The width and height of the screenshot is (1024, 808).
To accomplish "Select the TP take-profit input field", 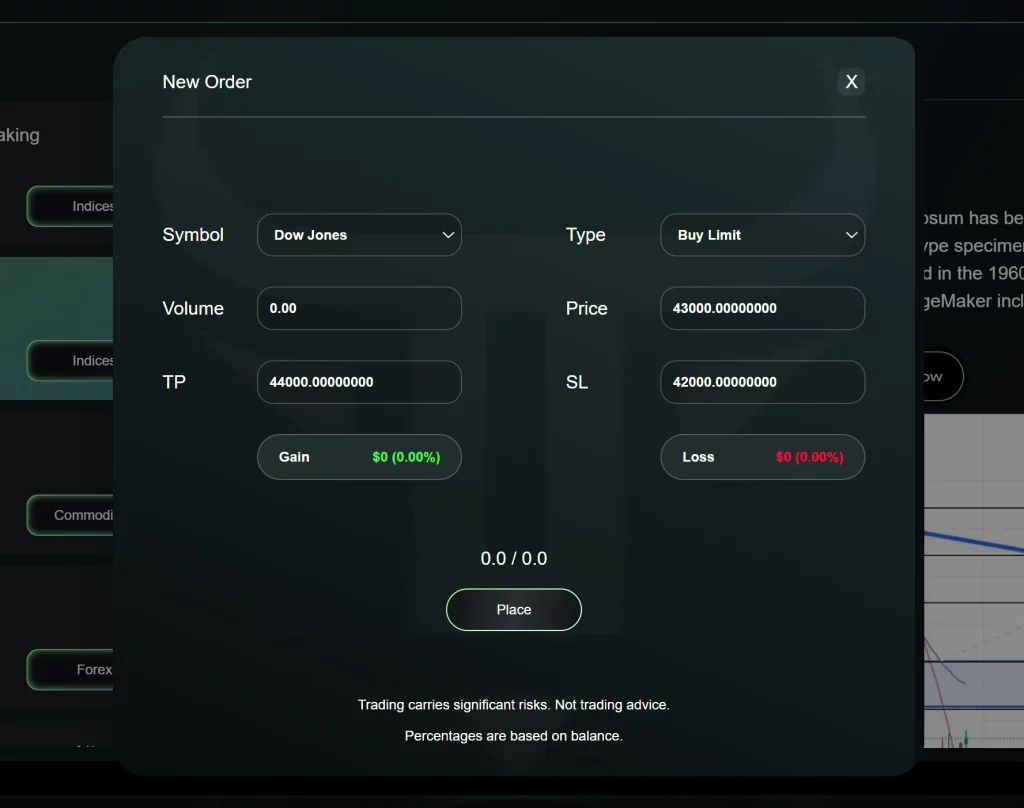I will click(x=358, y=382).
